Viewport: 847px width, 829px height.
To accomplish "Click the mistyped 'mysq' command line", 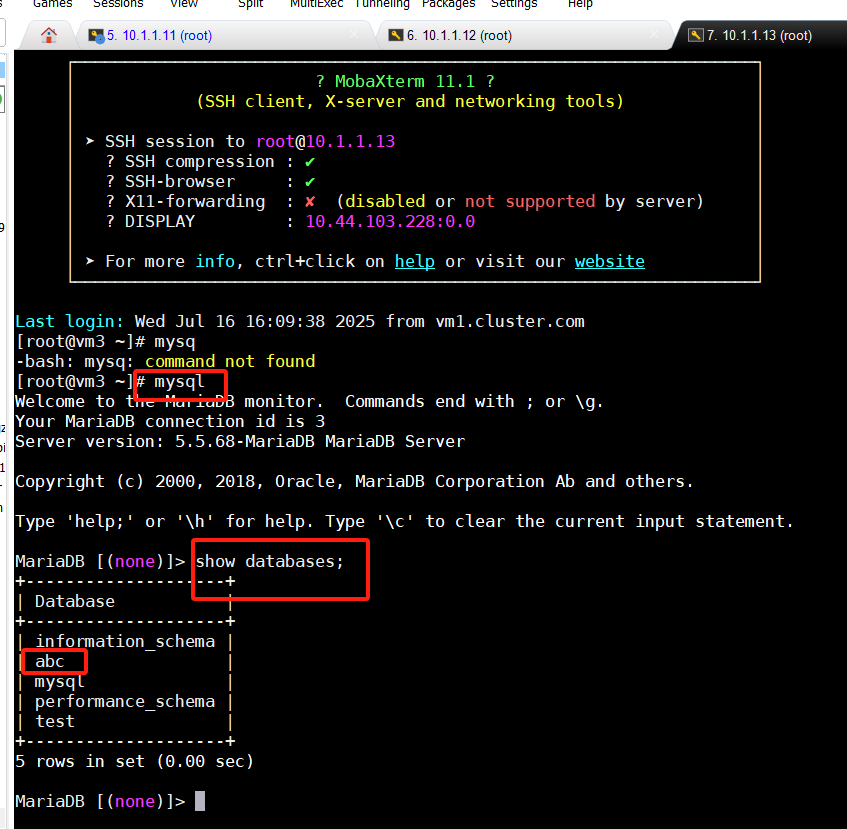I will pyautogui.click(x=105, y=342).
